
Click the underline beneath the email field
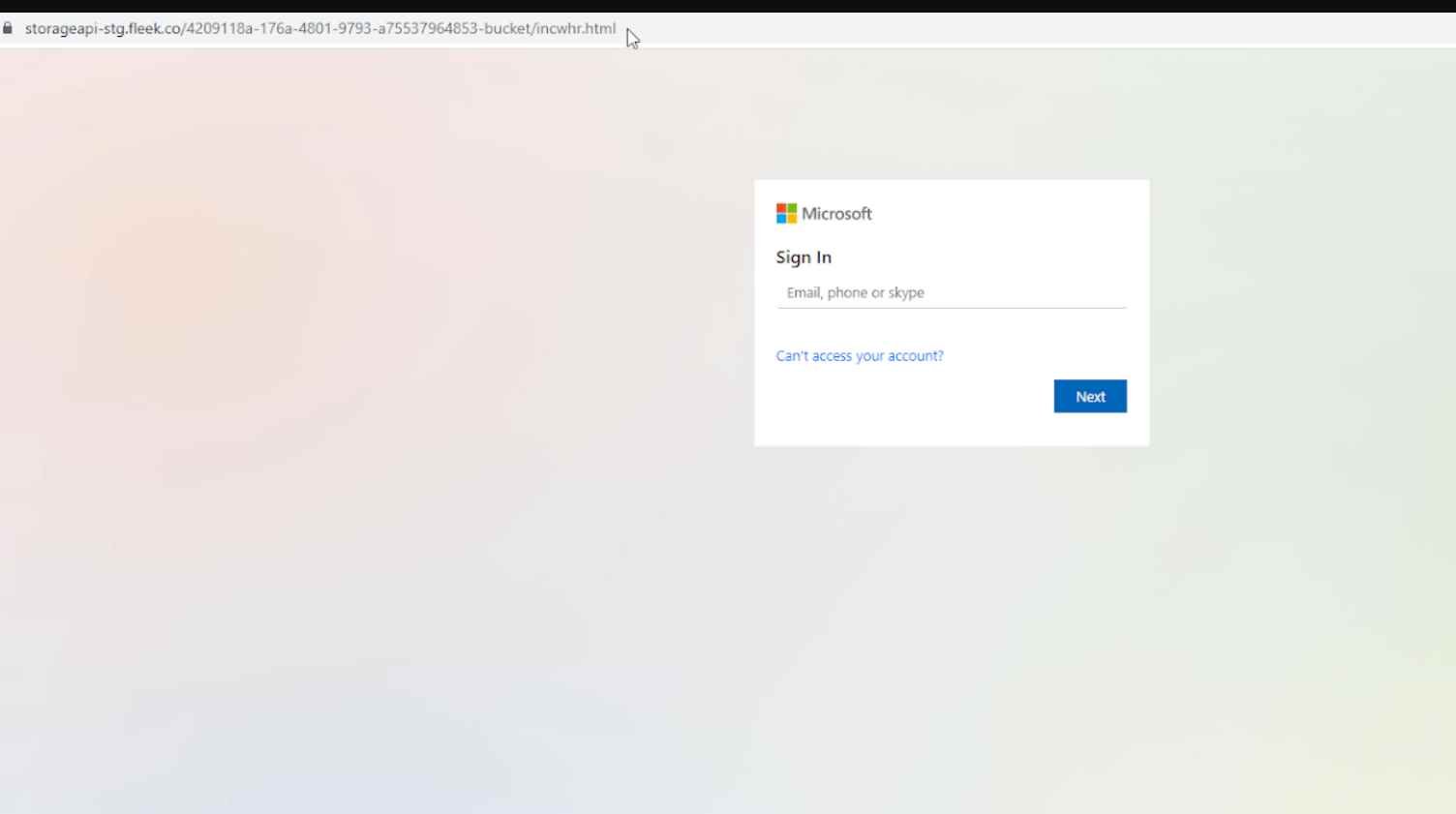pos(952,306)
